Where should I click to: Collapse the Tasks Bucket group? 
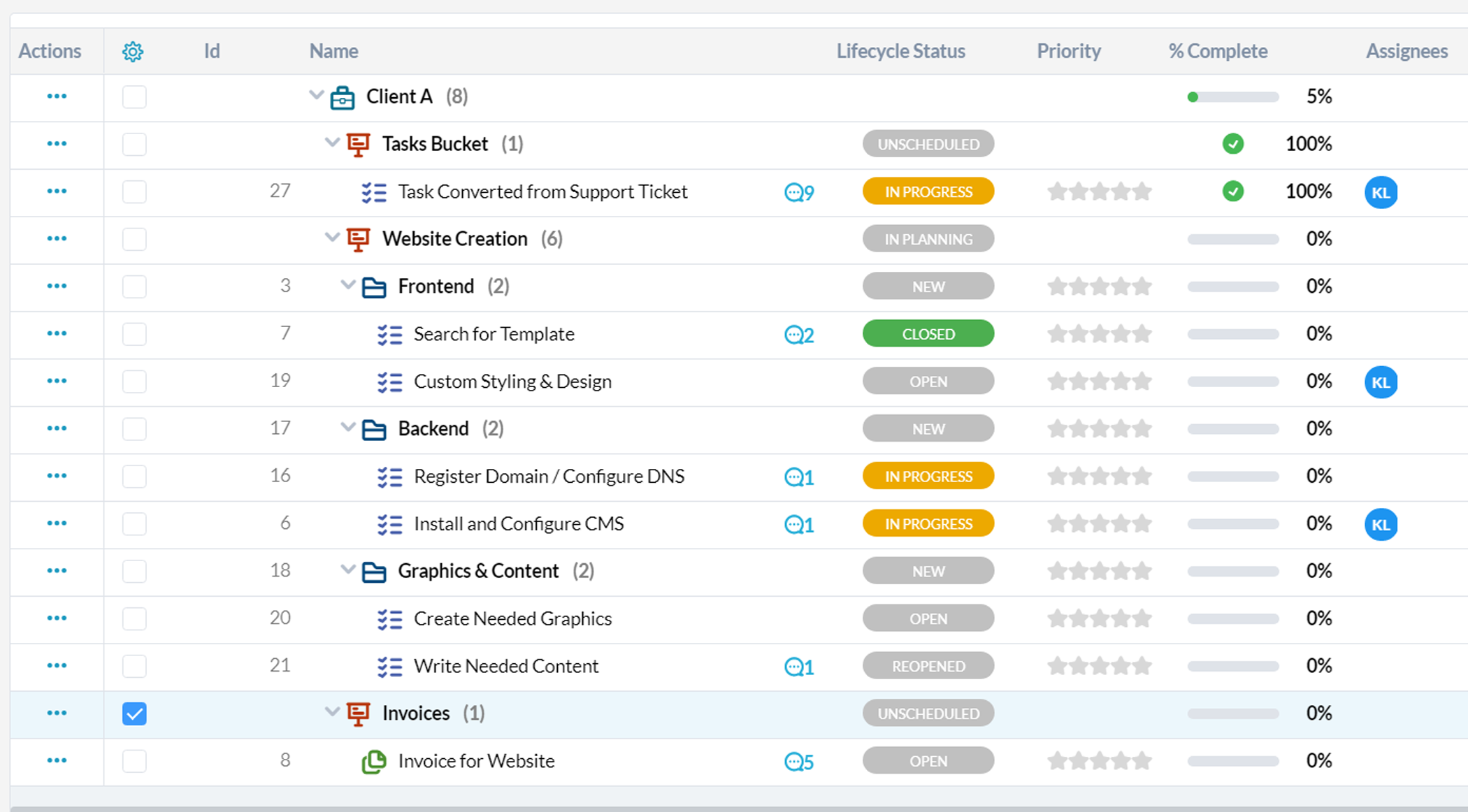(x=332, y=143)
